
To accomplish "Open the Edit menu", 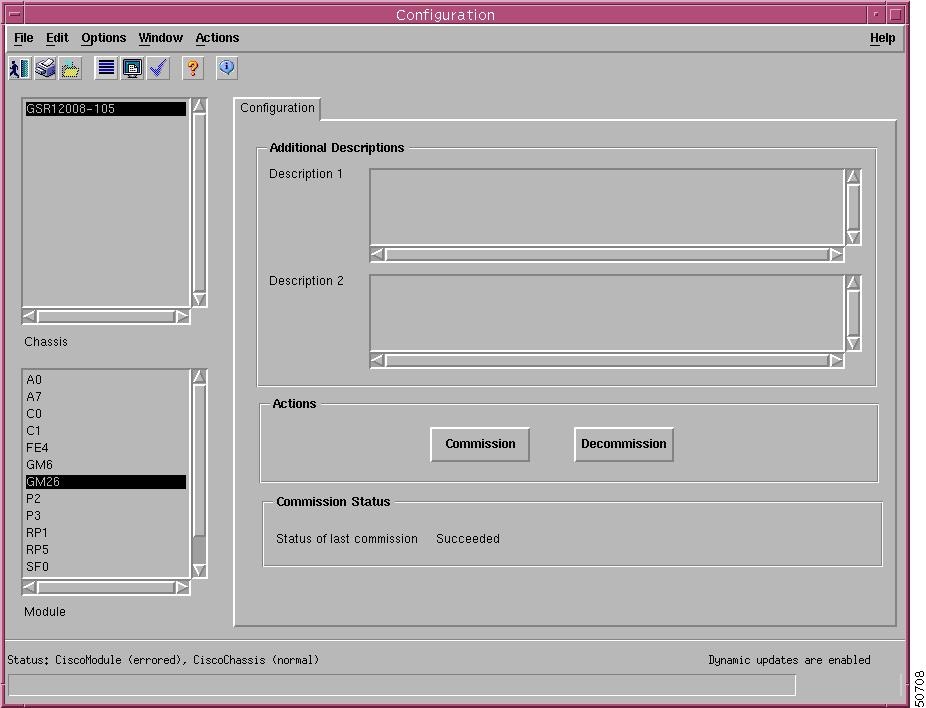I will coord(57,38).
